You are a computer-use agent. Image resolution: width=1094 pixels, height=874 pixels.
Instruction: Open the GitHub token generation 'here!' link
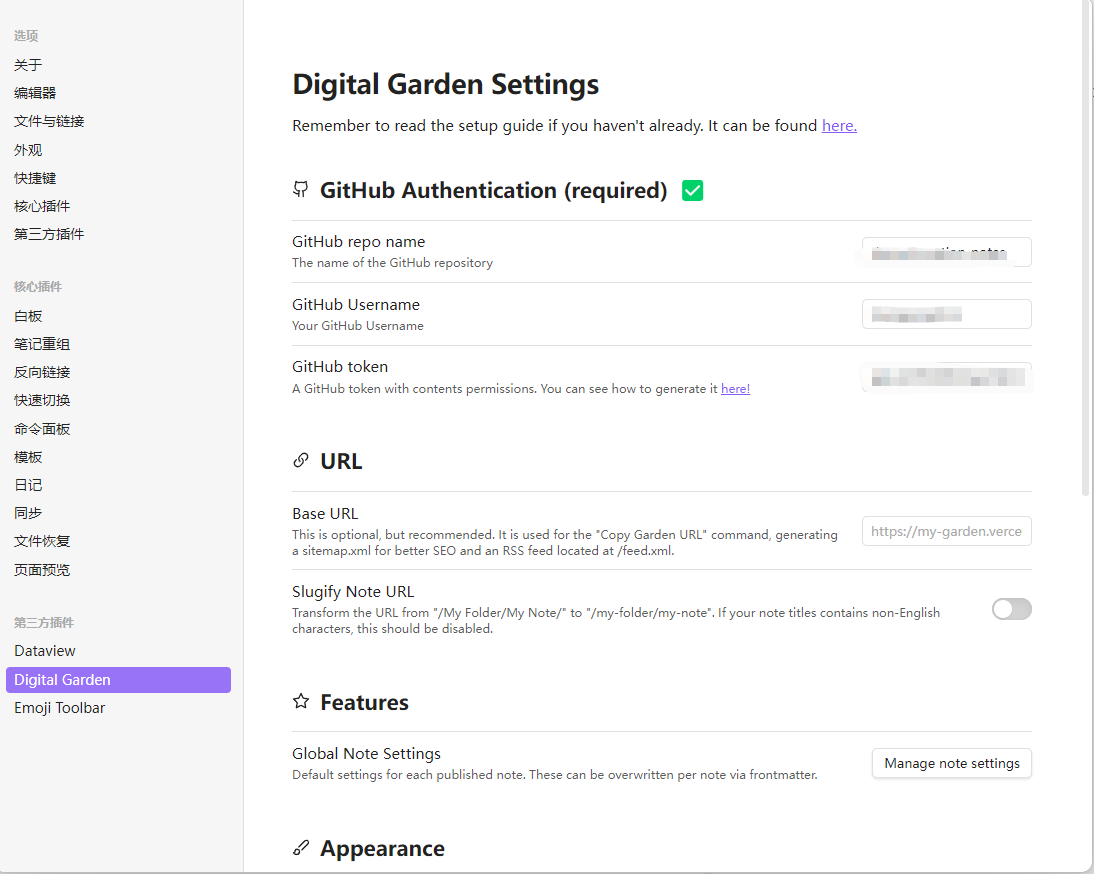735,388
